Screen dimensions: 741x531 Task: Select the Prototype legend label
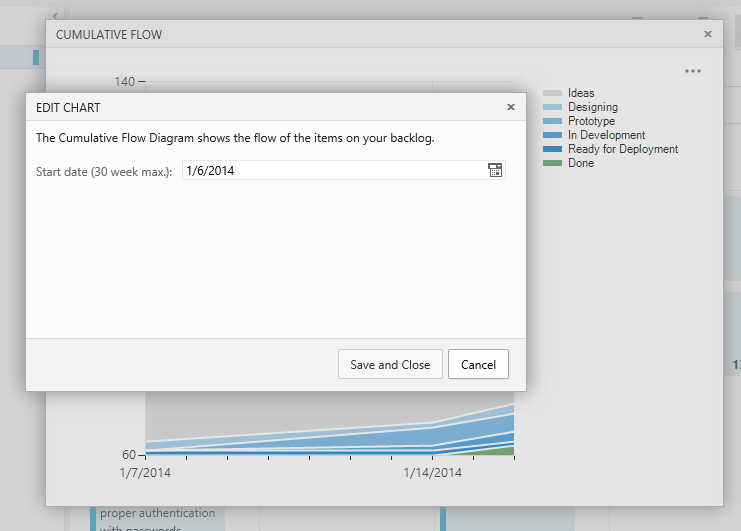coord(591,121)
